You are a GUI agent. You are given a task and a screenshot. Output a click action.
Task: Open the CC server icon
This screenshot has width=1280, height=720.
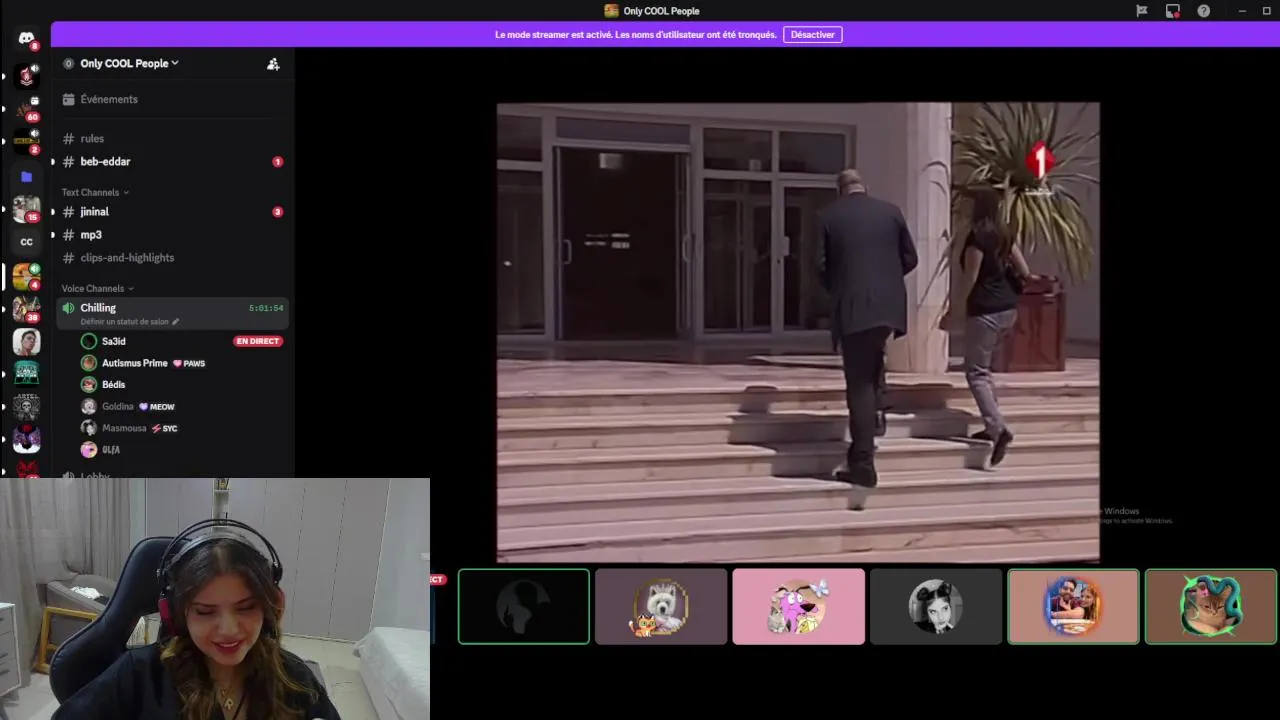click(26, 242)
